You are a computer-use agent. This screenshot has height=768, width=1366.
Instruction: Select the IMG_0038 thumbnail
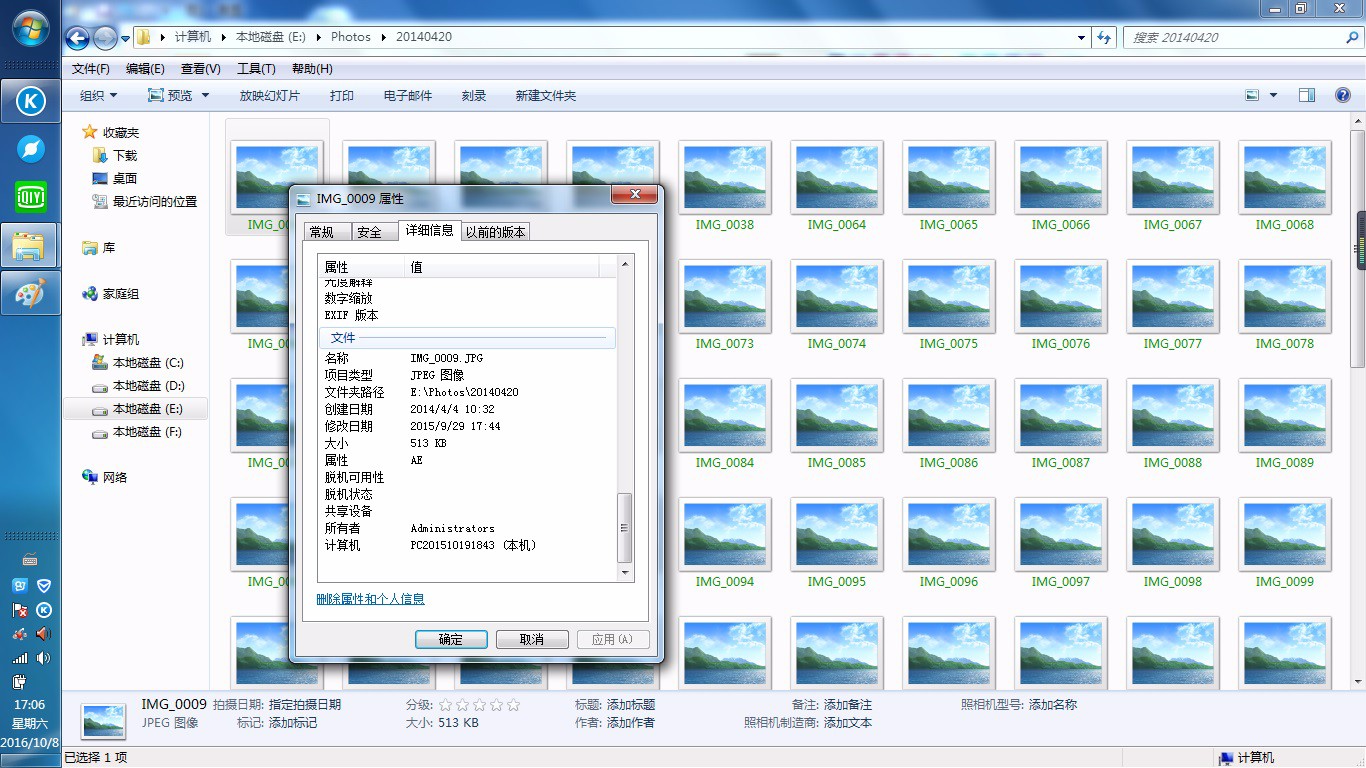tap(724, 178)
